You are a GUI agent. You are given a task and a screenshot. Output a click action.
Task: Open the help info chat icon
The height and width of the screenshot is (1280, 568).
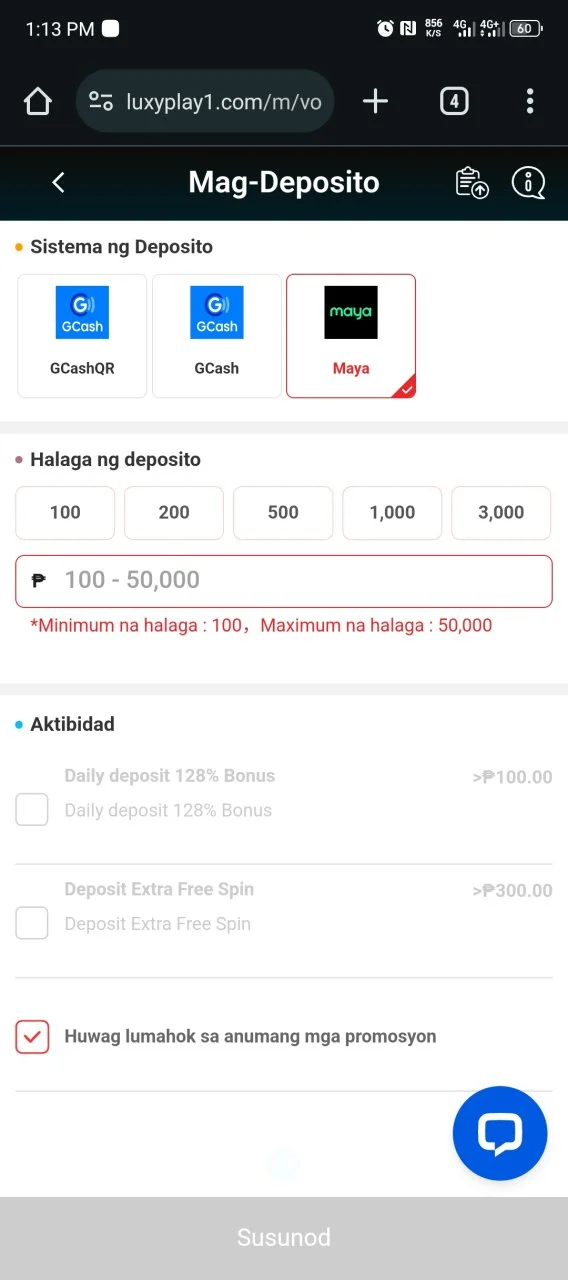click(x=528, y=182)
